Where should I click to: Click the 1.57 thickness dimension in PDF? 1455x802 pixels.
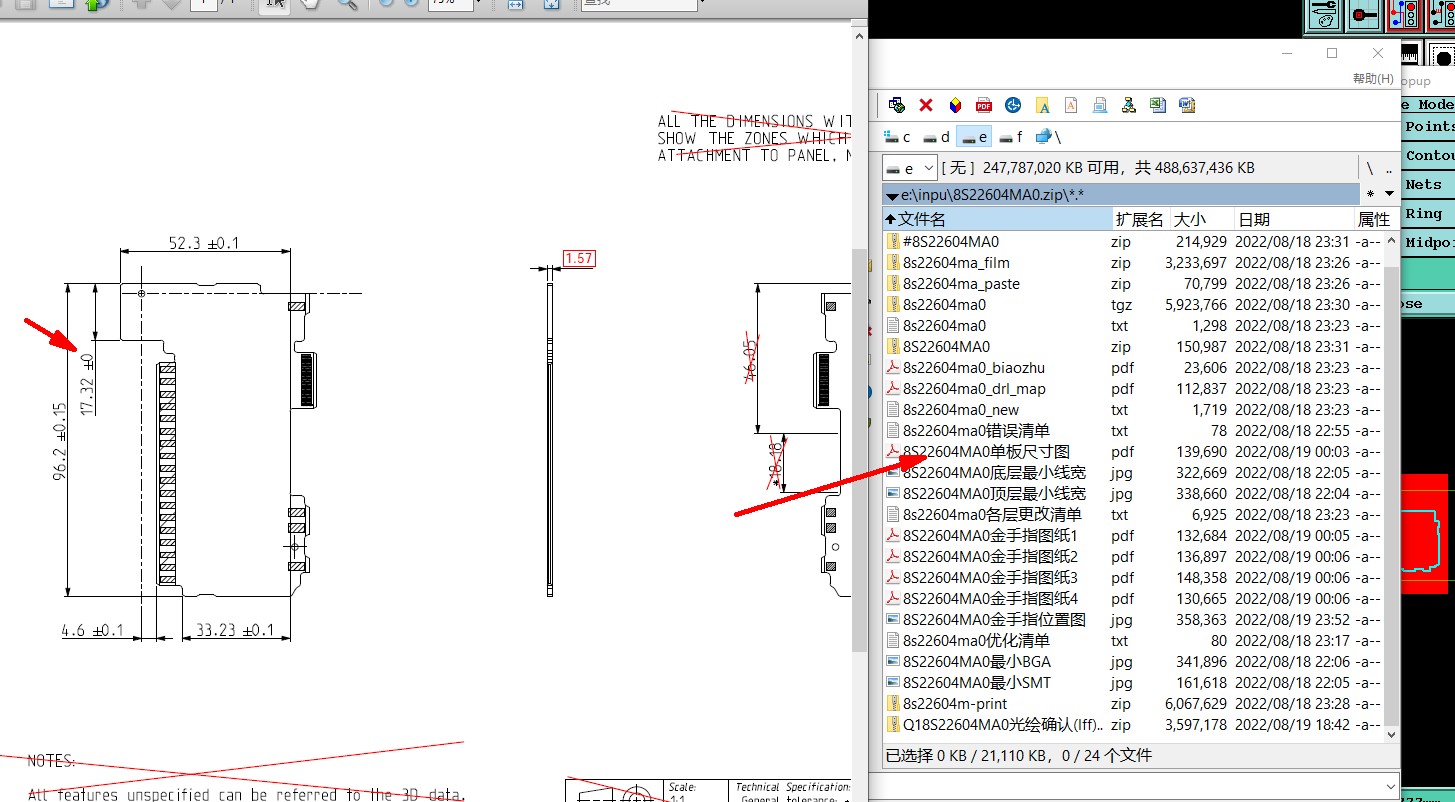pyautogui.click(x=579, y=258)
